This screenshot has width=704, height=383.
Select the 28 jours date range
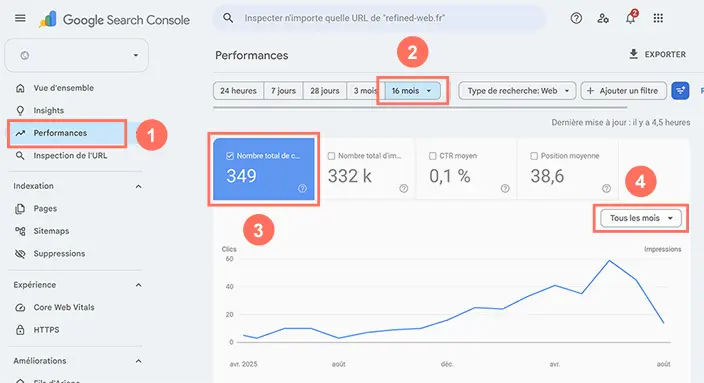click(325, 91)
